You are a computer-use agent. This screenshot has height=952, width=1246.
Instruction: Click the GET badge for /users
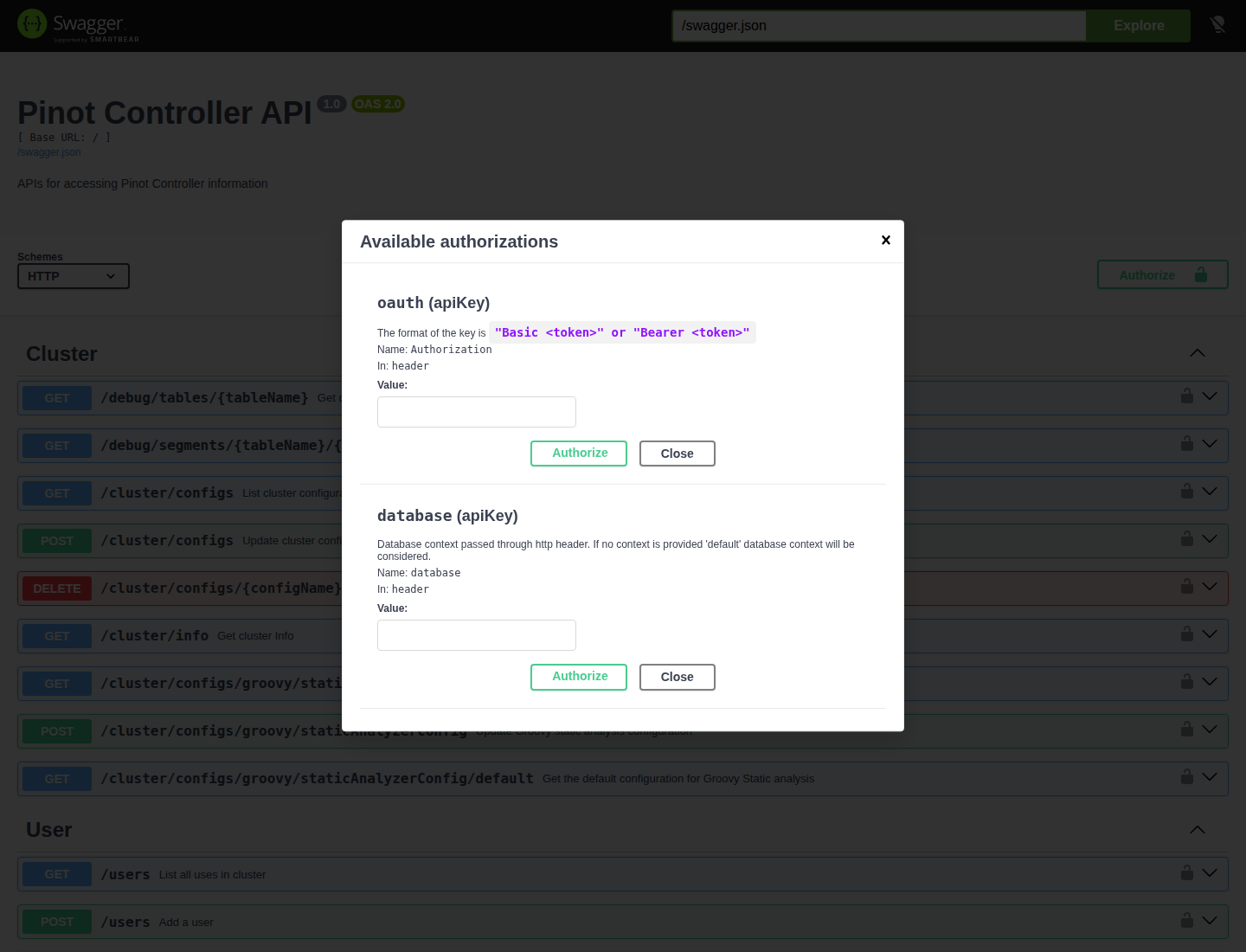57,874
